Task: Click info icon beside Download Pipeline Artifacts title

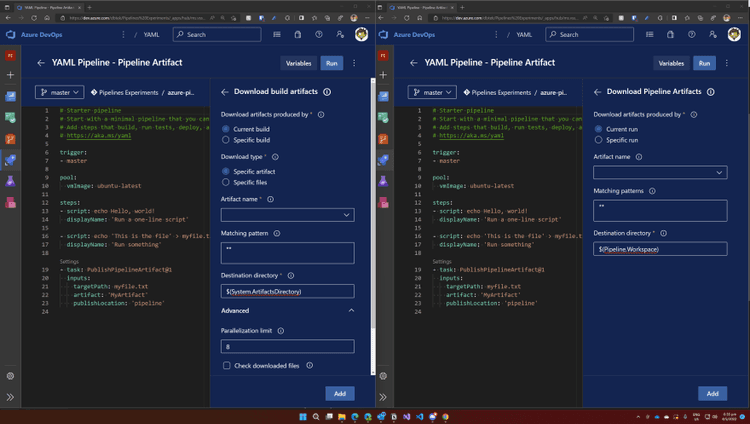Action: (710, 91)
